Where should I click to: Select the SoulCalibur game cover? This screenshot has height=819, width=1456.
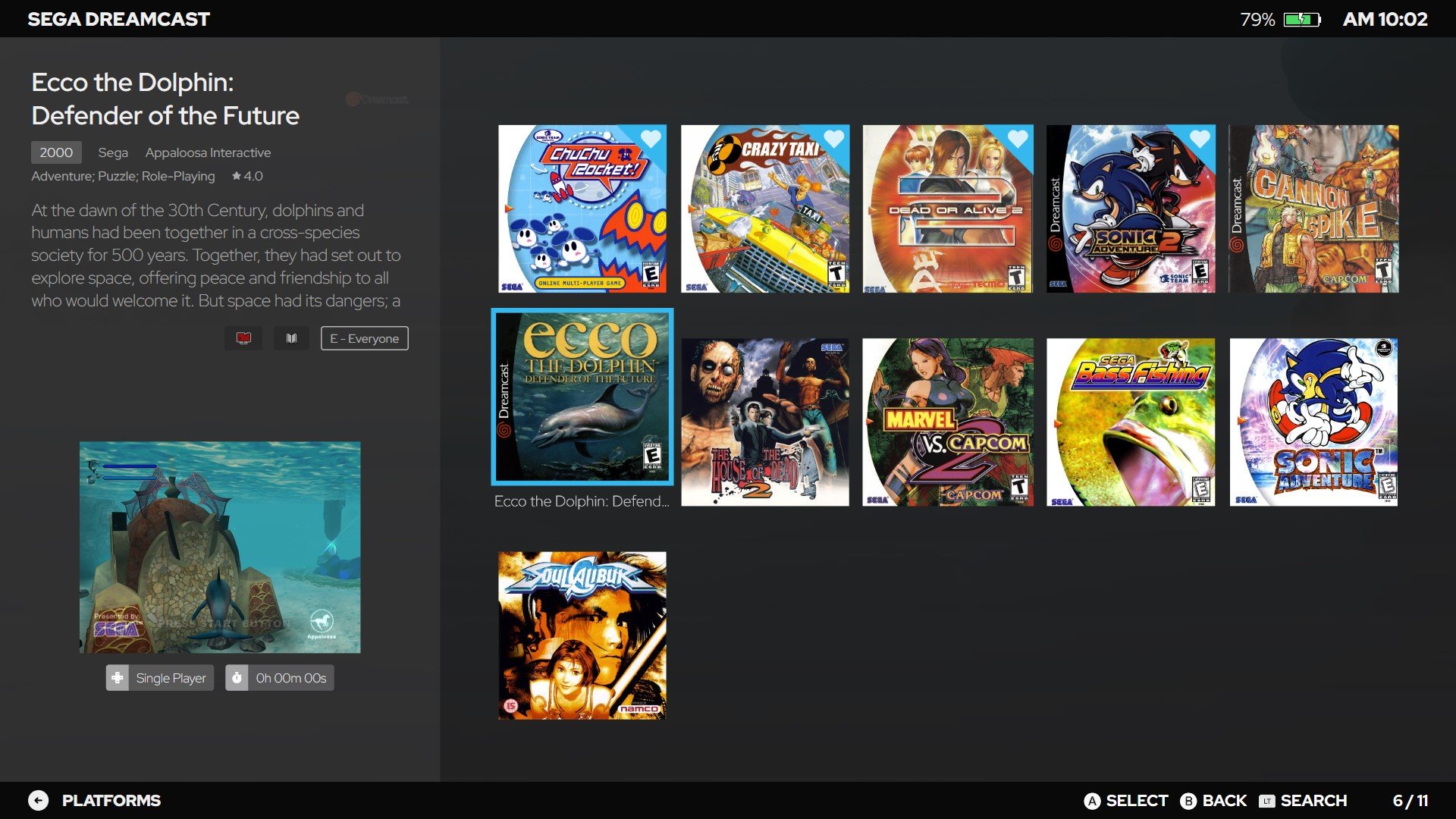(582, 635)
